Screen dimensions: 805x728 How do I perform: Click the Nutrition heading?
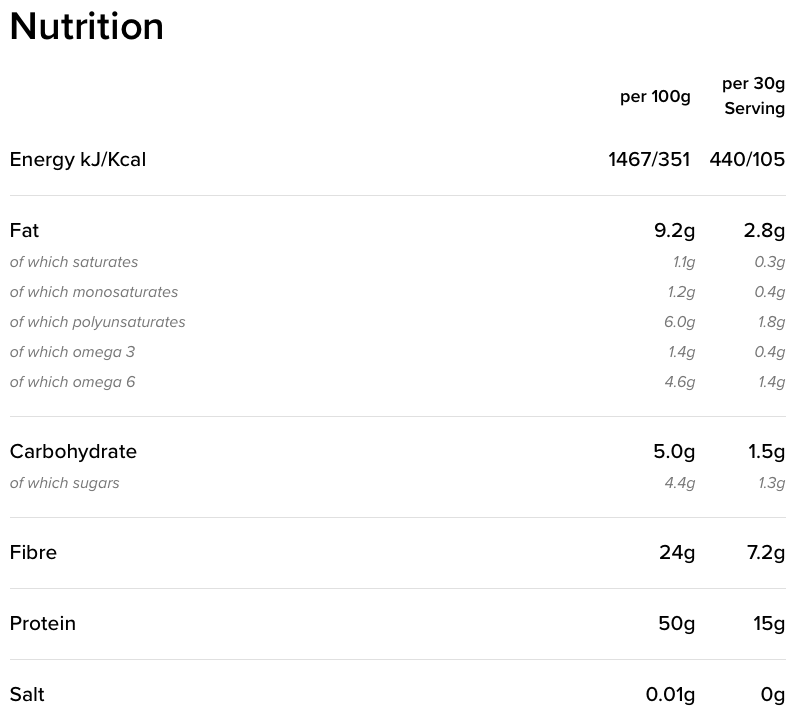point(86,26)
